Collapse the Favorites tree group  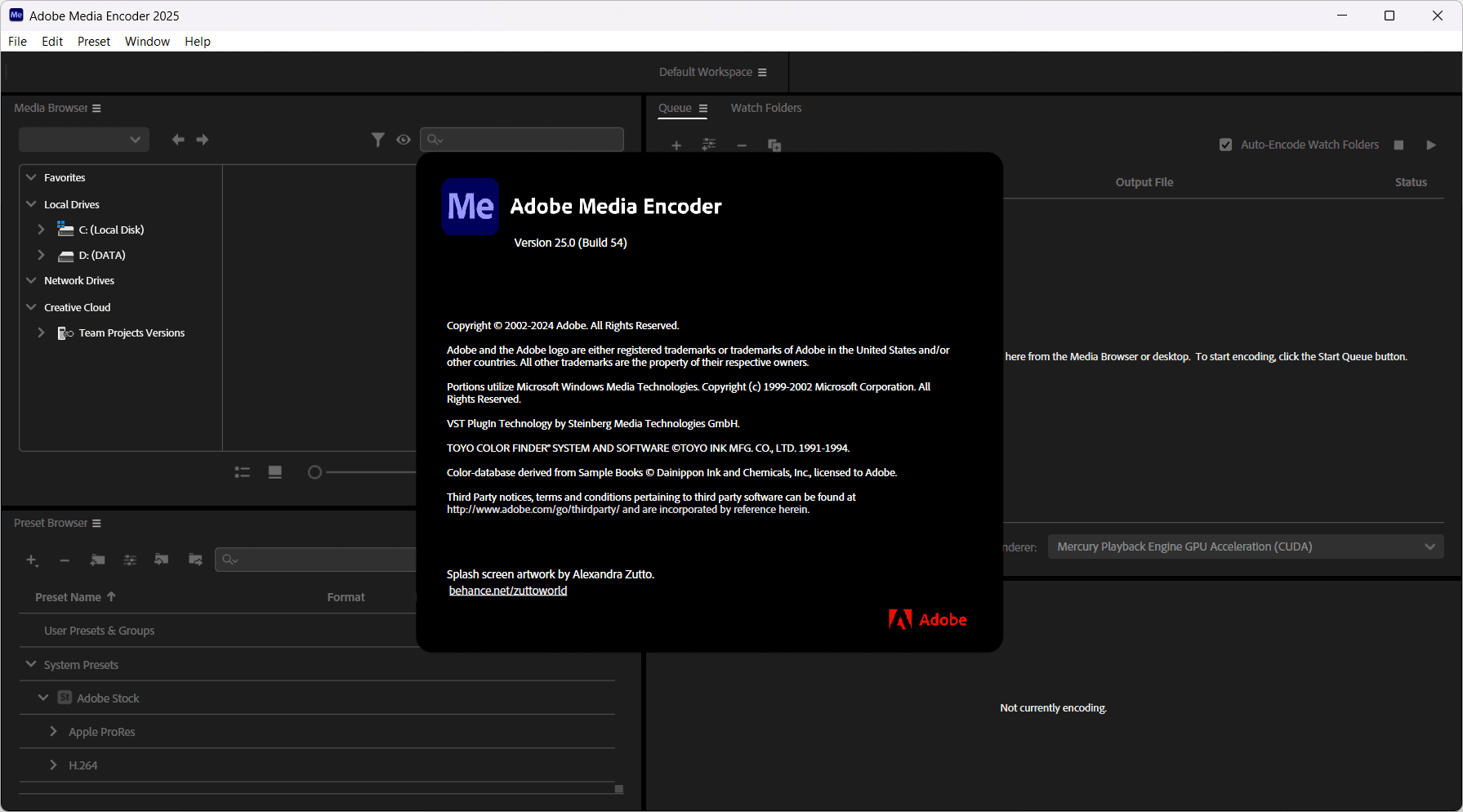pos(31,177)
